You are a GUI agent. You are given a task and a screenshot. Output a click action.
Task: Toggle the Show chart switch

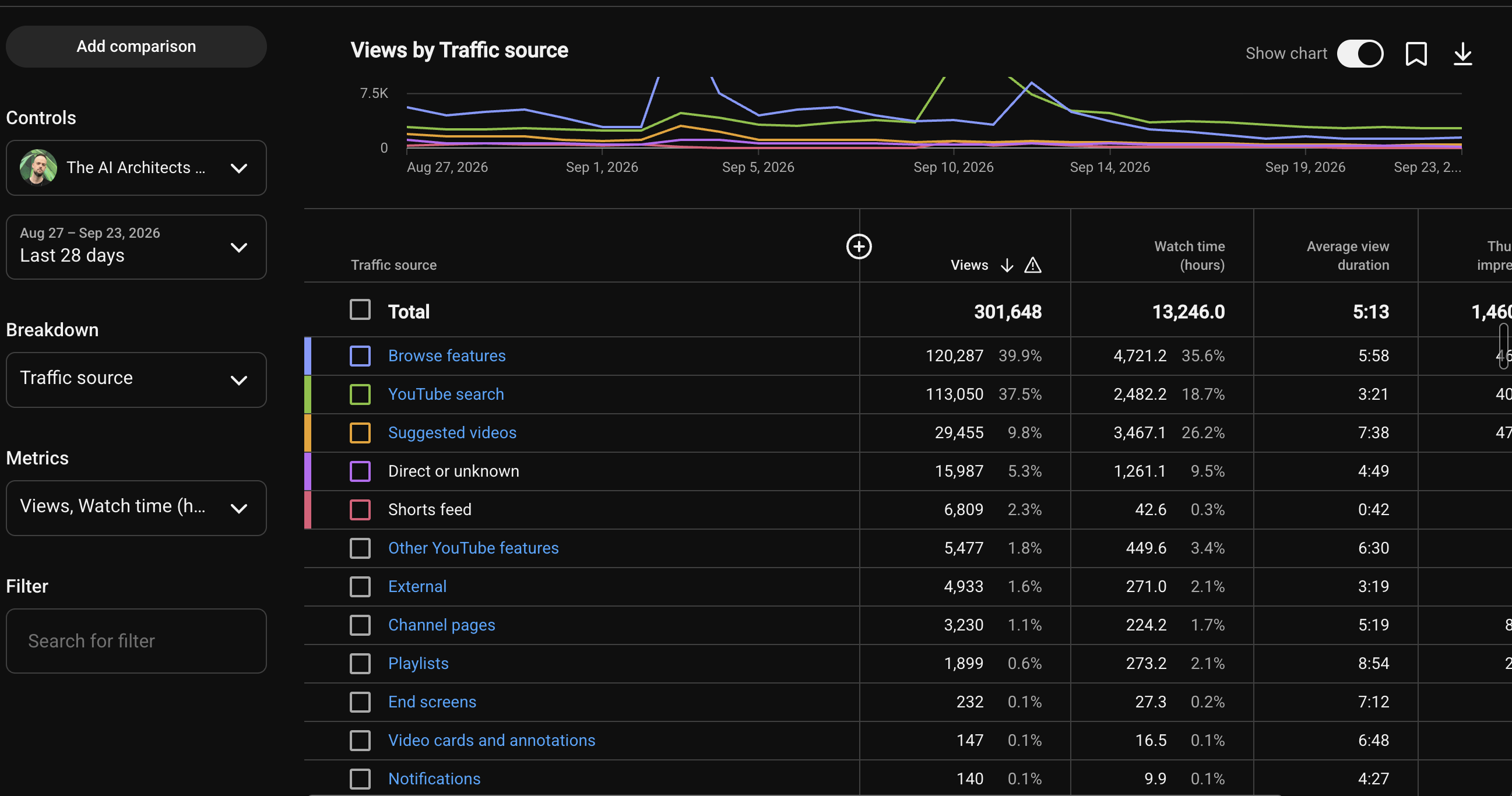(1360, 54)
